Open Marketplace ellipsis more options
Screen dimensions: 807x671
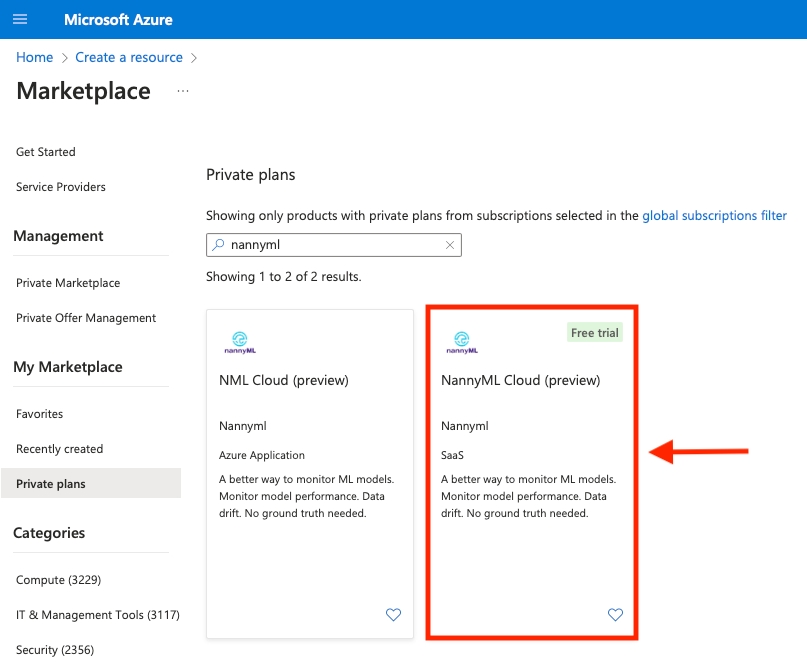(182, 91)
